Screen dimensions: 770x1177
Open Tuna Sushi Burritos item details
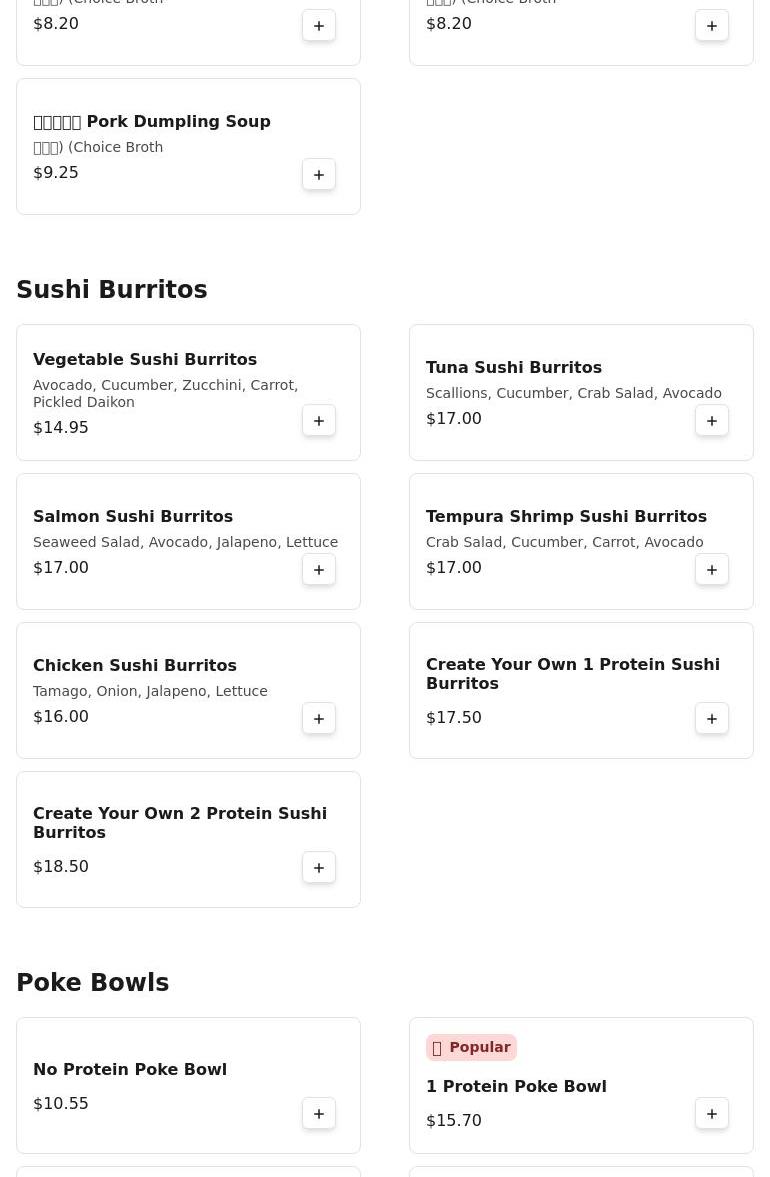(x=581, y=393)
